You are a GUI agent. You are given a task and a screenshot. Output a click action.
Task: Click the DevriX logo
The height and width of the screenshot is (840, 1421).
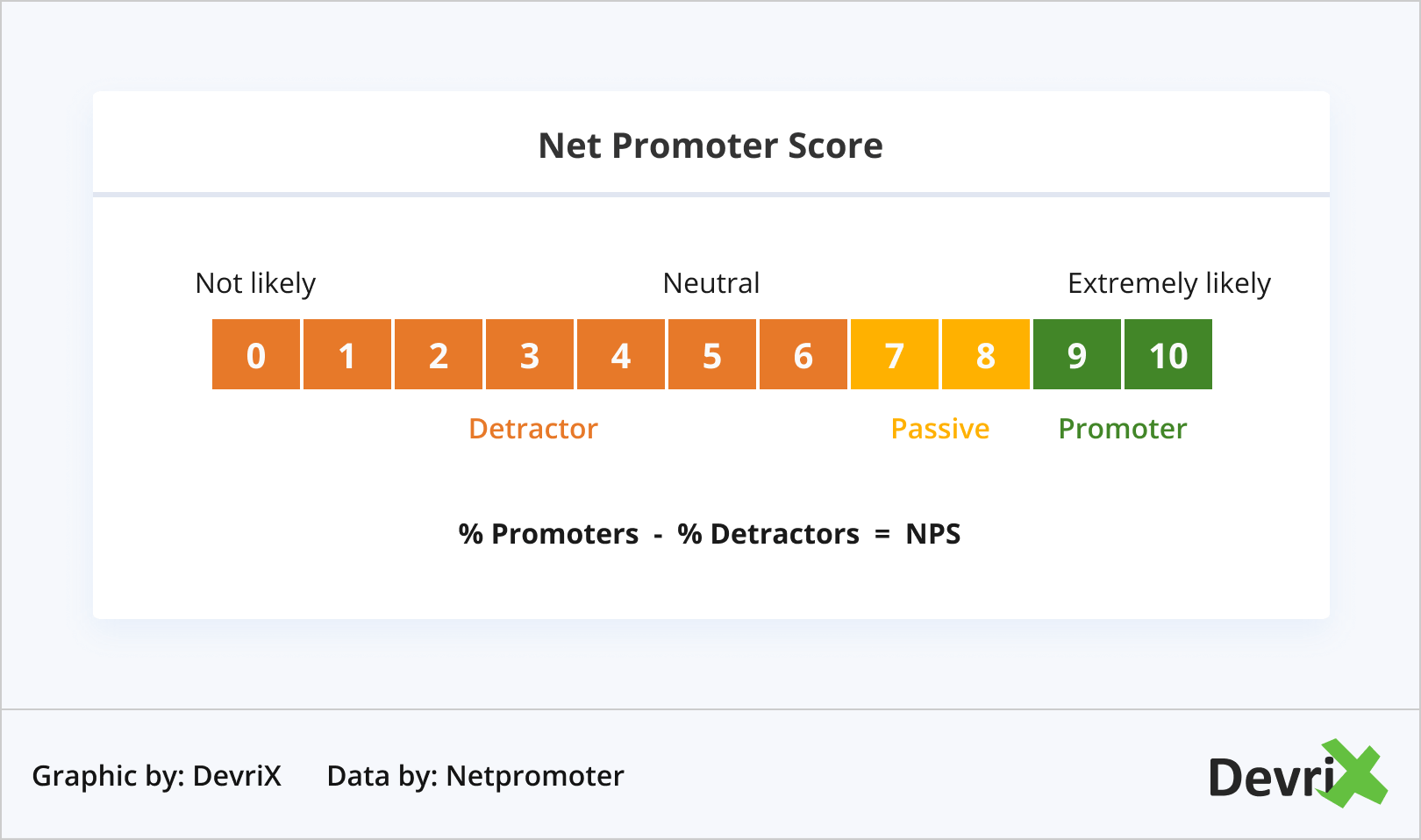pyautogui.click(x=1296, y=775)
